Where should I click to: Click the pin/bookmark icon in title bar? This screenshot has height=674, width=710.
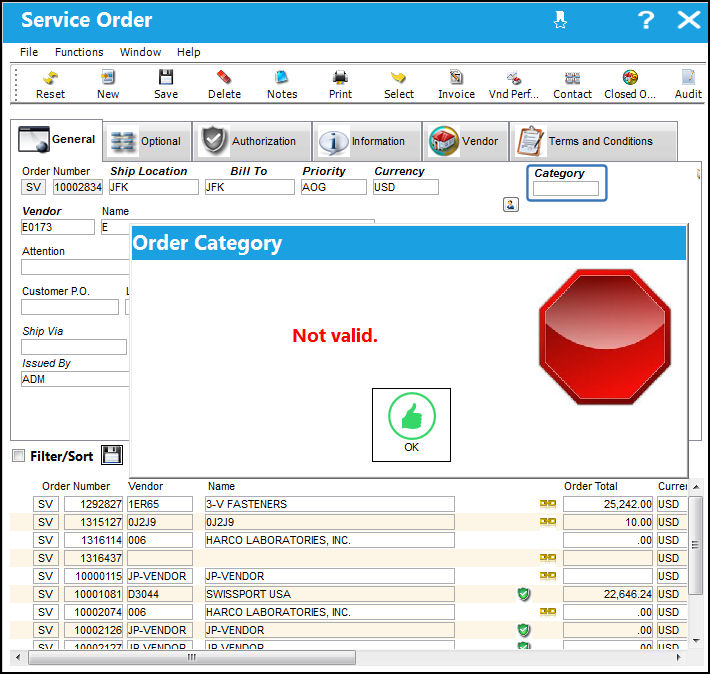(560, 20)
